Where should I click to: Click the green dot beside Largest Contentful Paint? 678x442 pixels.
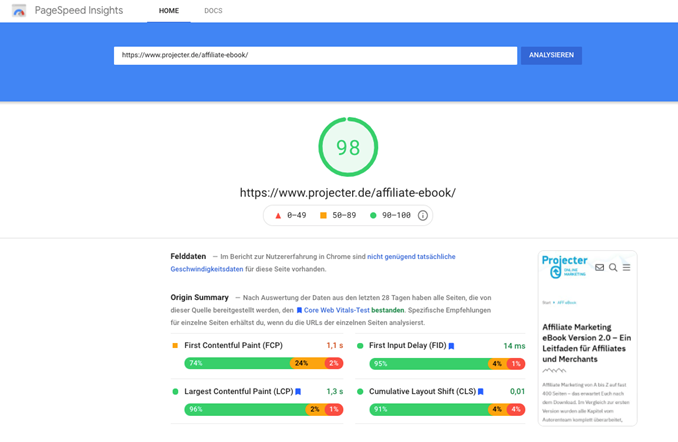tap(175, 391)
